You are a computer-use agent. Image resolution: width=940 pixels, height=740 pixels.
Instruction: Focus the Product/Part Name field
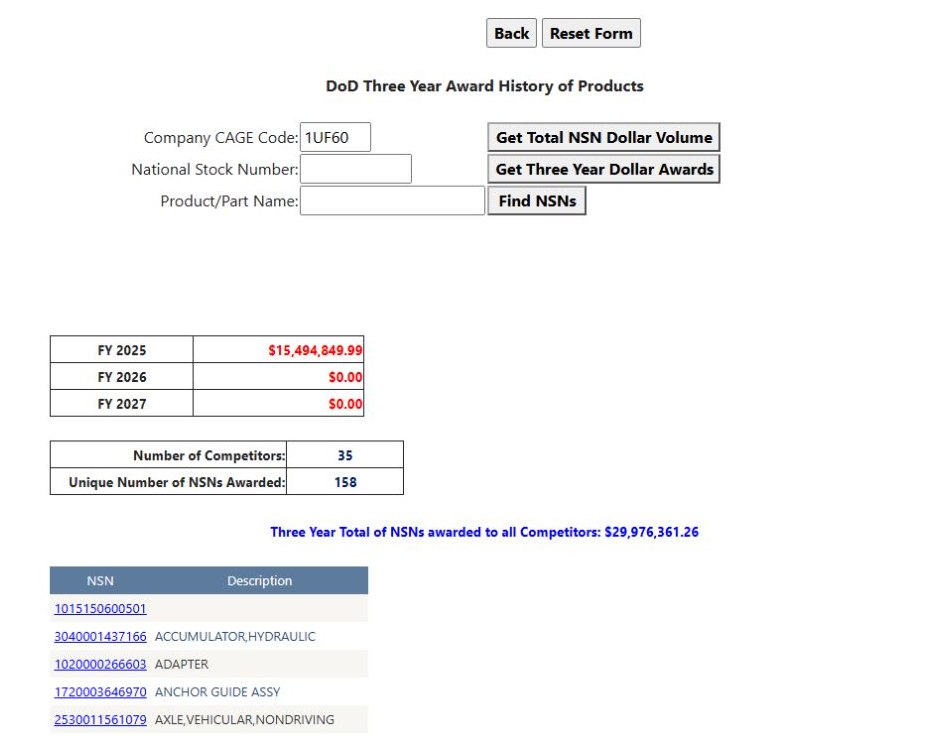click(x=392, y=200)
